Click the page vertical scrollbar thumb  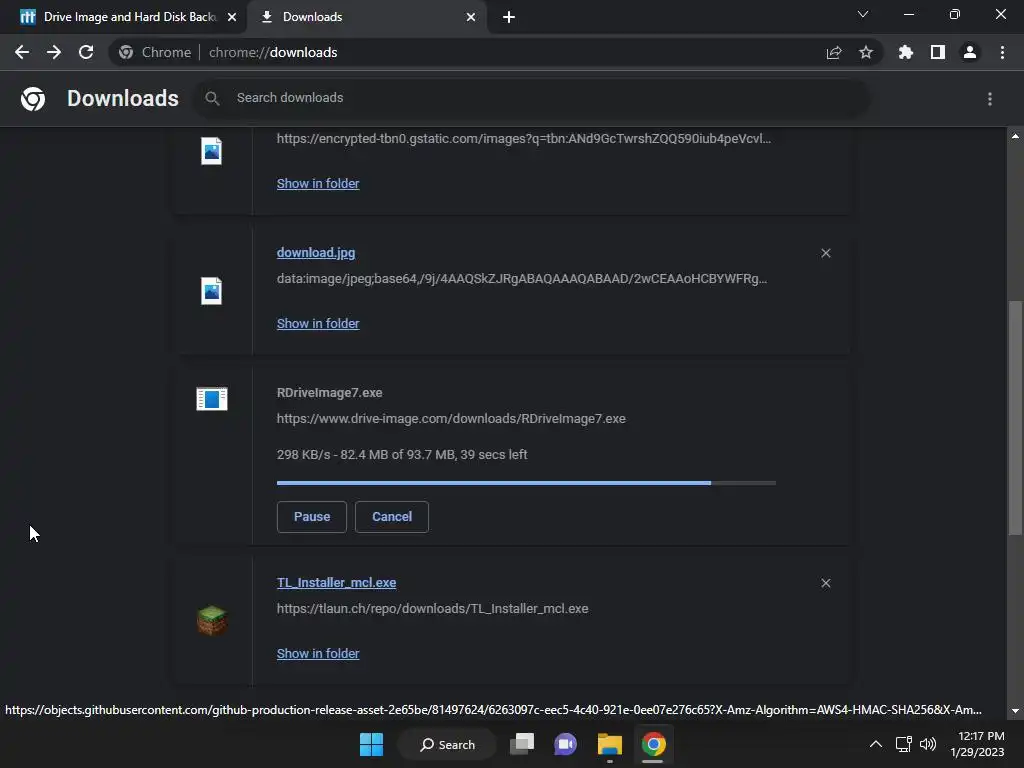(x=1015, y=418)
